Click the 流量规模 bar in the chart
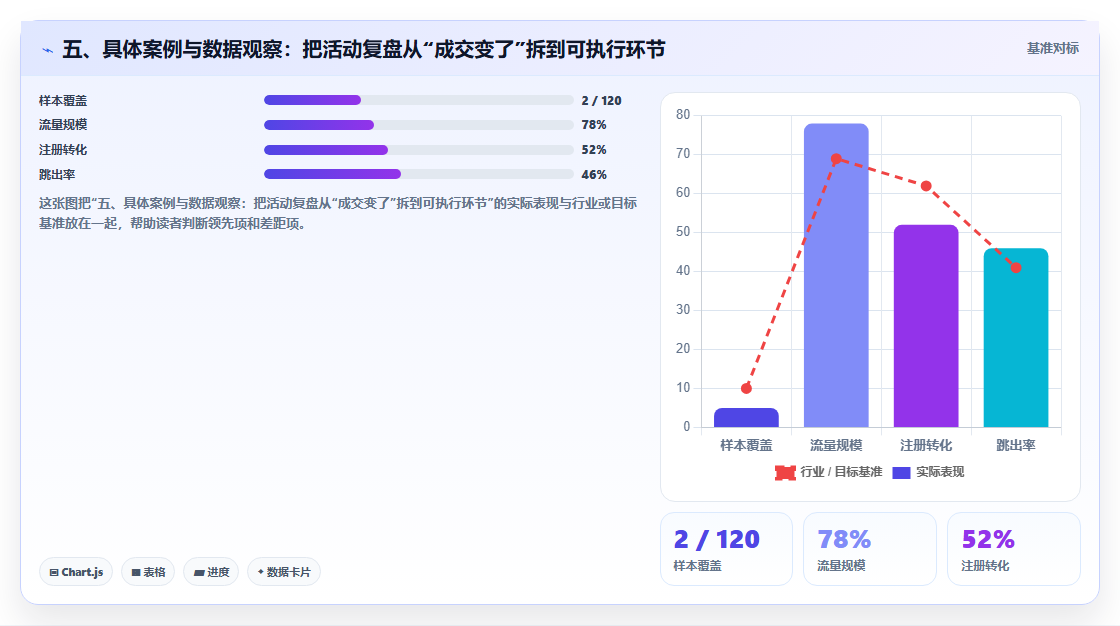This screenshot has width=1120, height=626. [836, 276]
